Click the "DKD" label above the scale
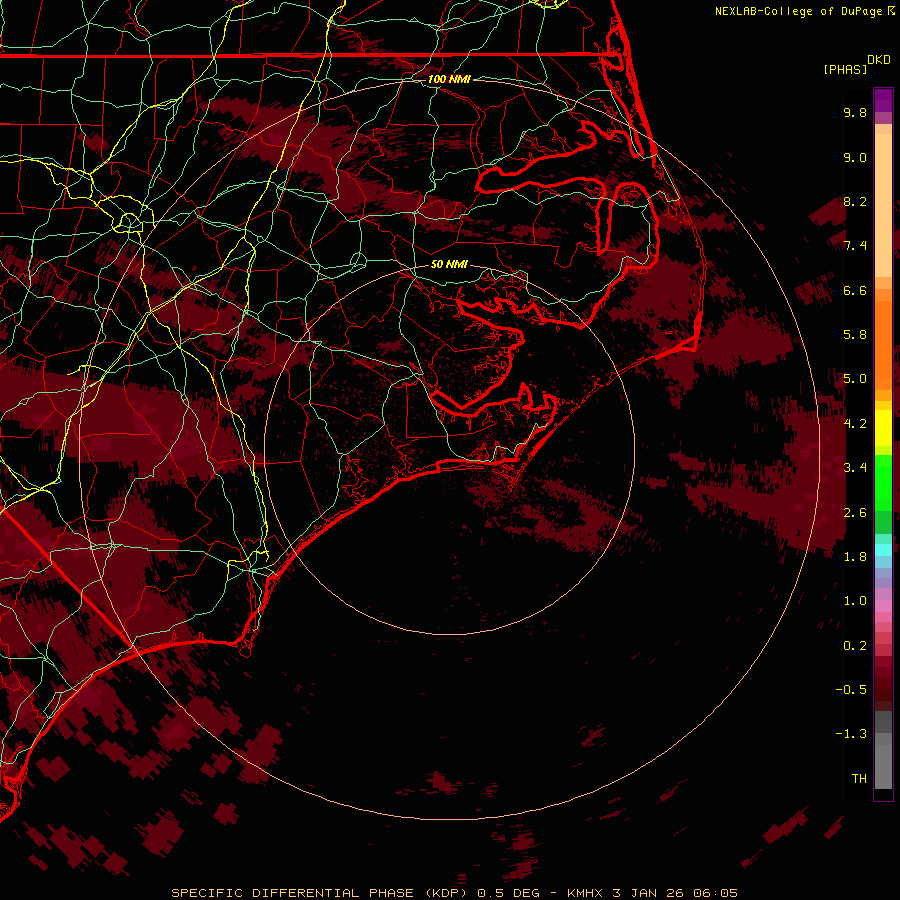900x900 pixels. [x=879, y=60]
